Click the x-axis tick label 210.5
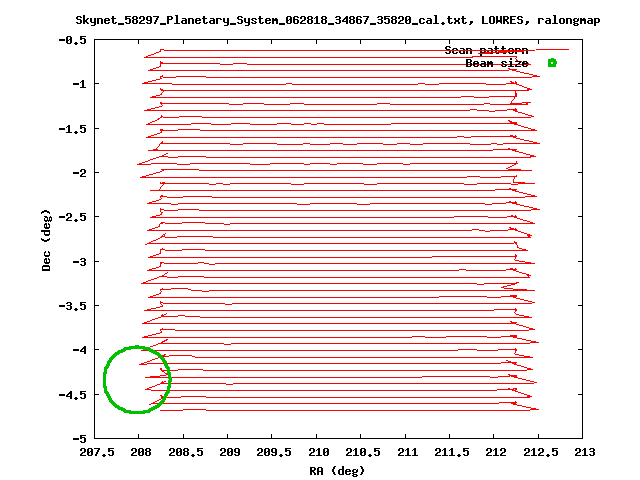640x480 pixels. pyautogui.click(x=361, y=452)
